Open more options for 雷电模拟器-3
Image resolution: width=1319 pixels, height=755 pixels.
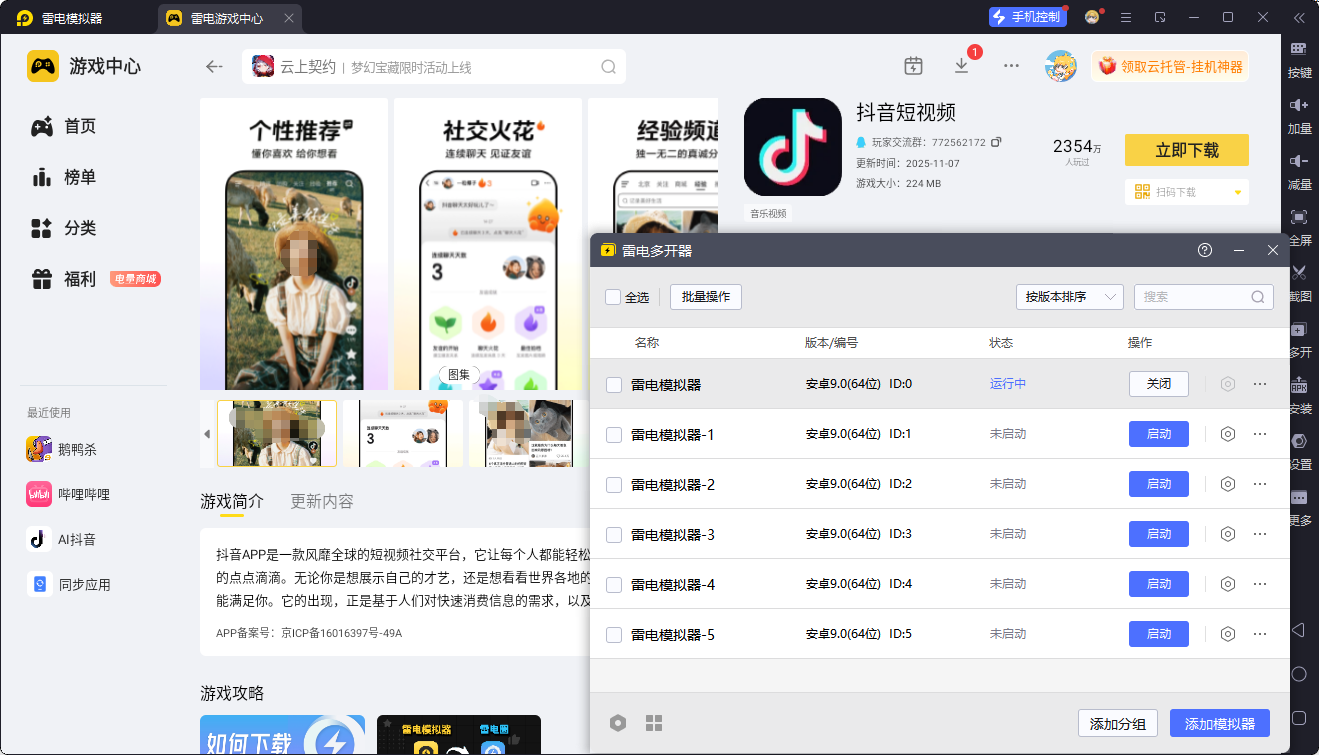coord(1259,534)
